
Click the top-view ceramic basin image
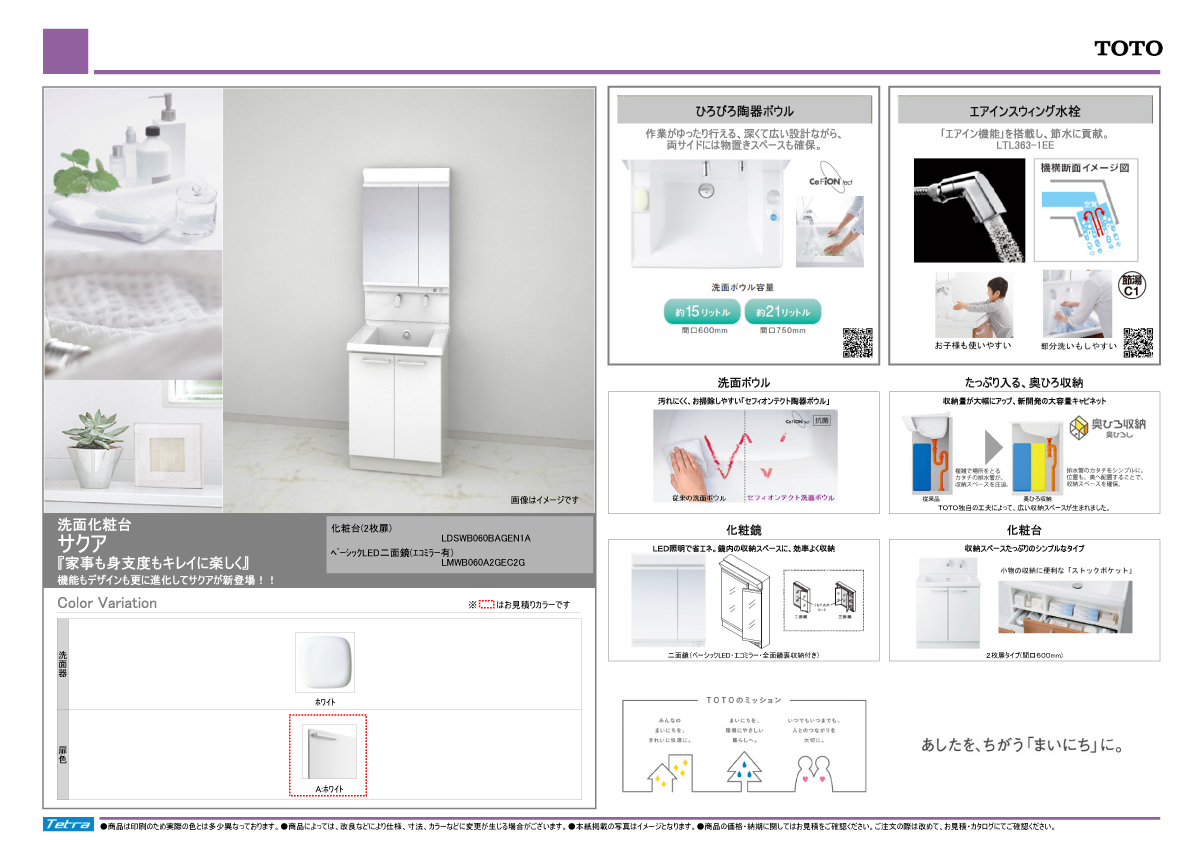(x=706, y=214)
